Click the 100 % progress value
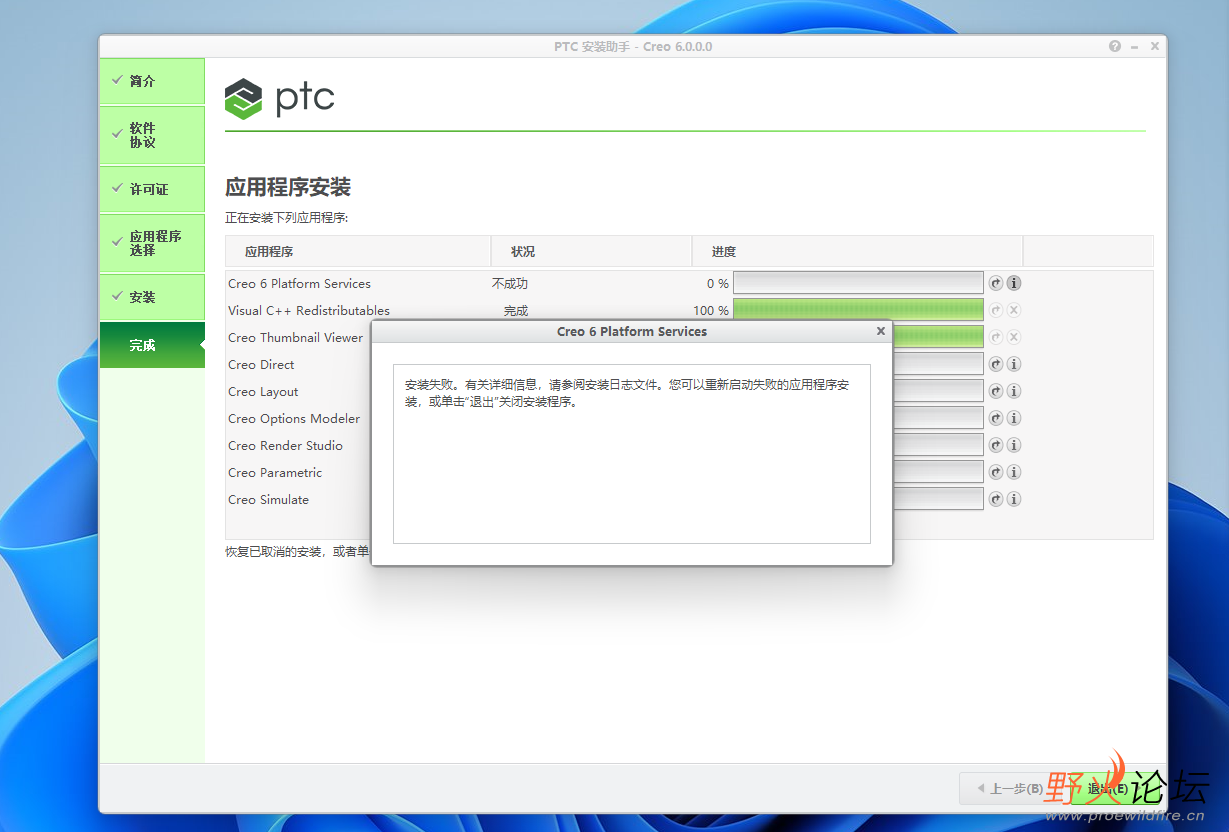 (x=711, y=311)
